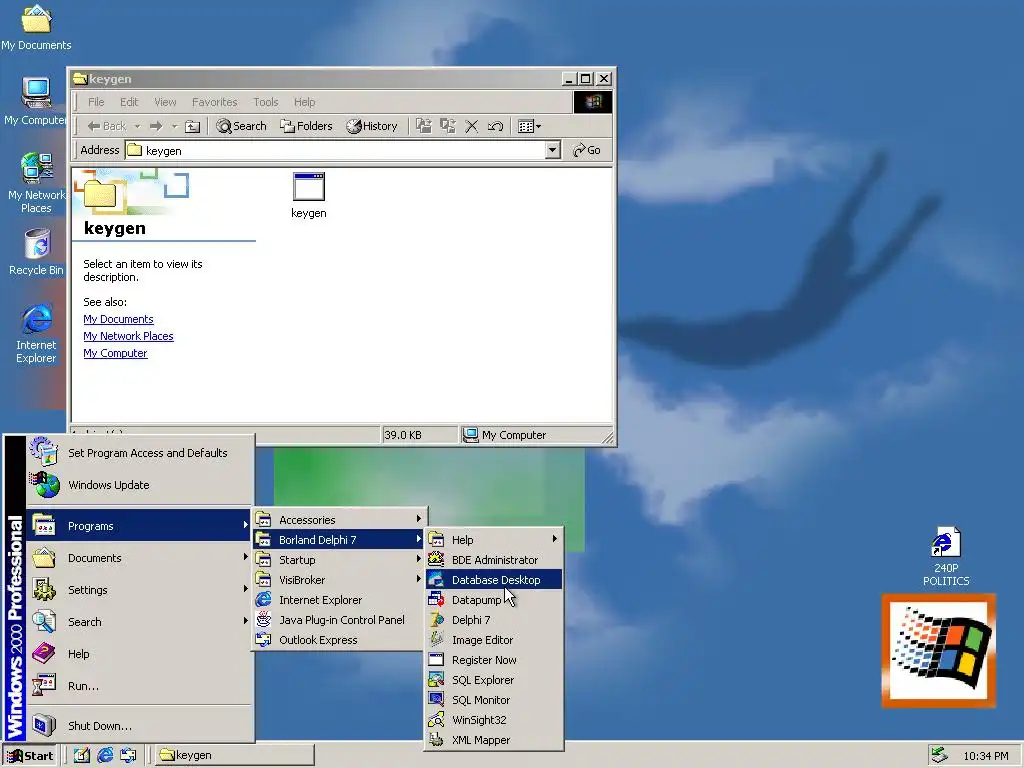The image size is (1024, 768).
Task: Click the system tray network icon
Action: point(939,756)
